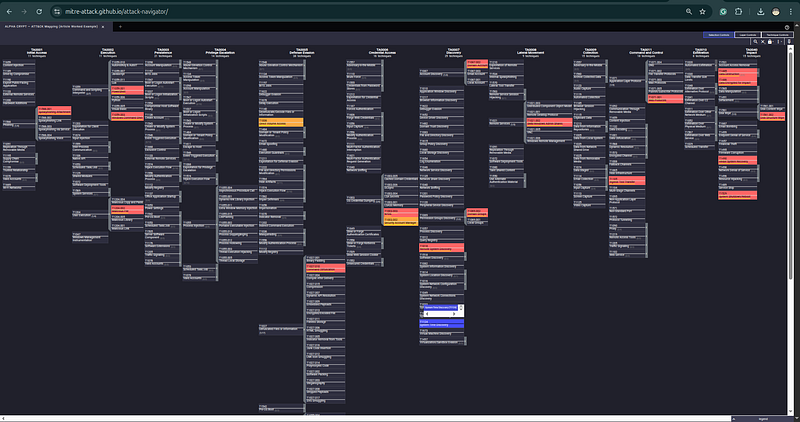Select the red Windows Command Shell cell
The width and height of the screenshot is (800, 422).
[127, 116]
